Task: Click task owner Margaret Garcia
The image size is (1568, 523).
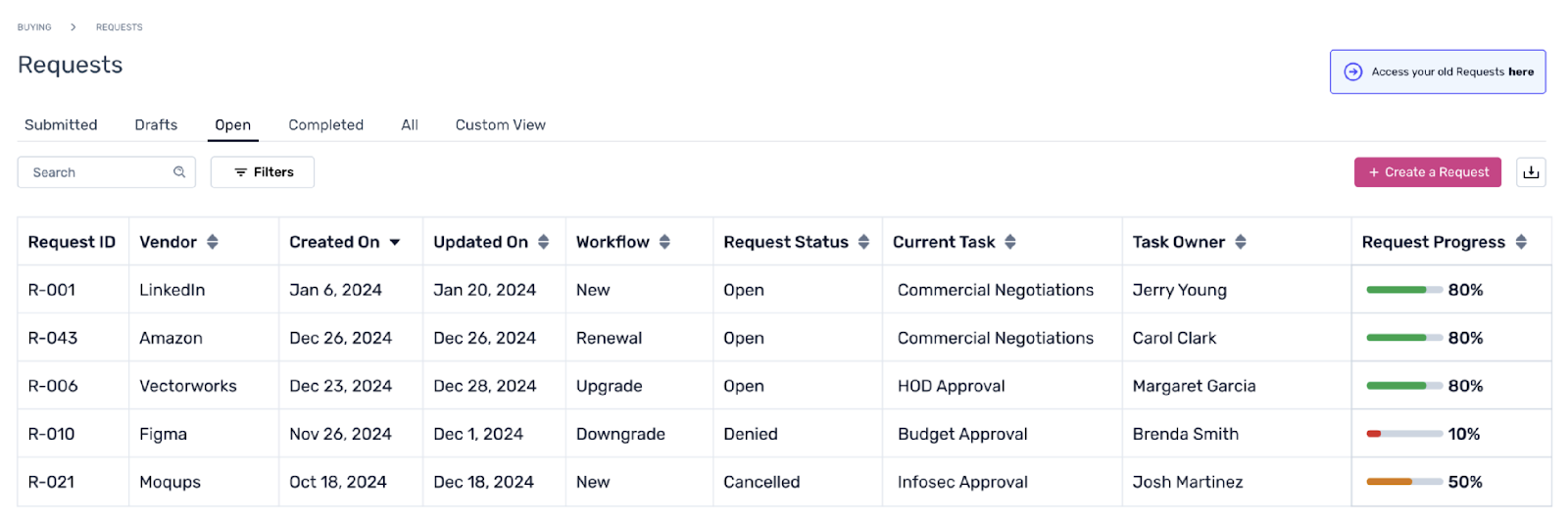Action: 1194,386
